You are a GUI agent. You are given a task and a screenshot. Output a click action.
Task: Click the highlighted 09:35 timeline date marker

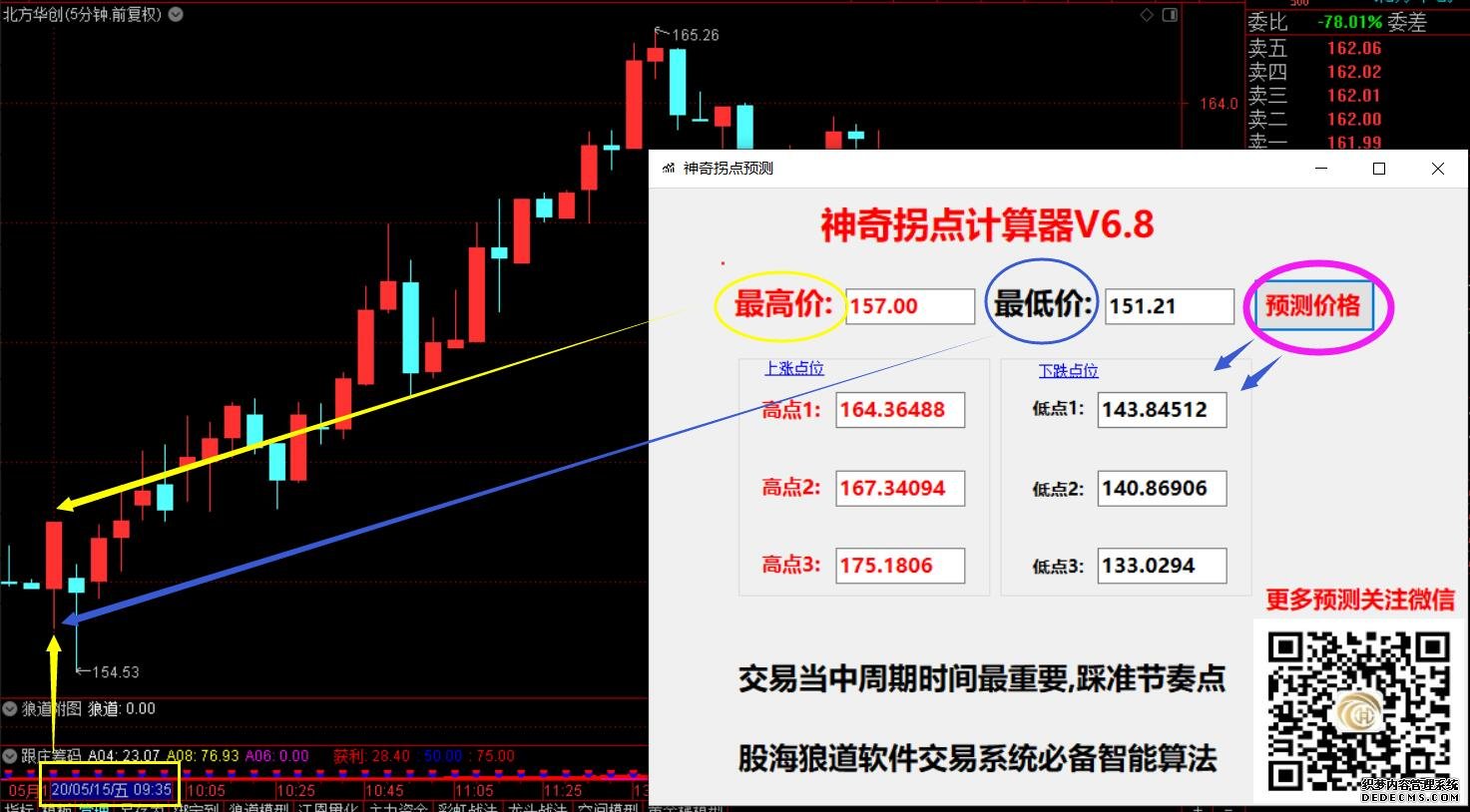[111, 790]
